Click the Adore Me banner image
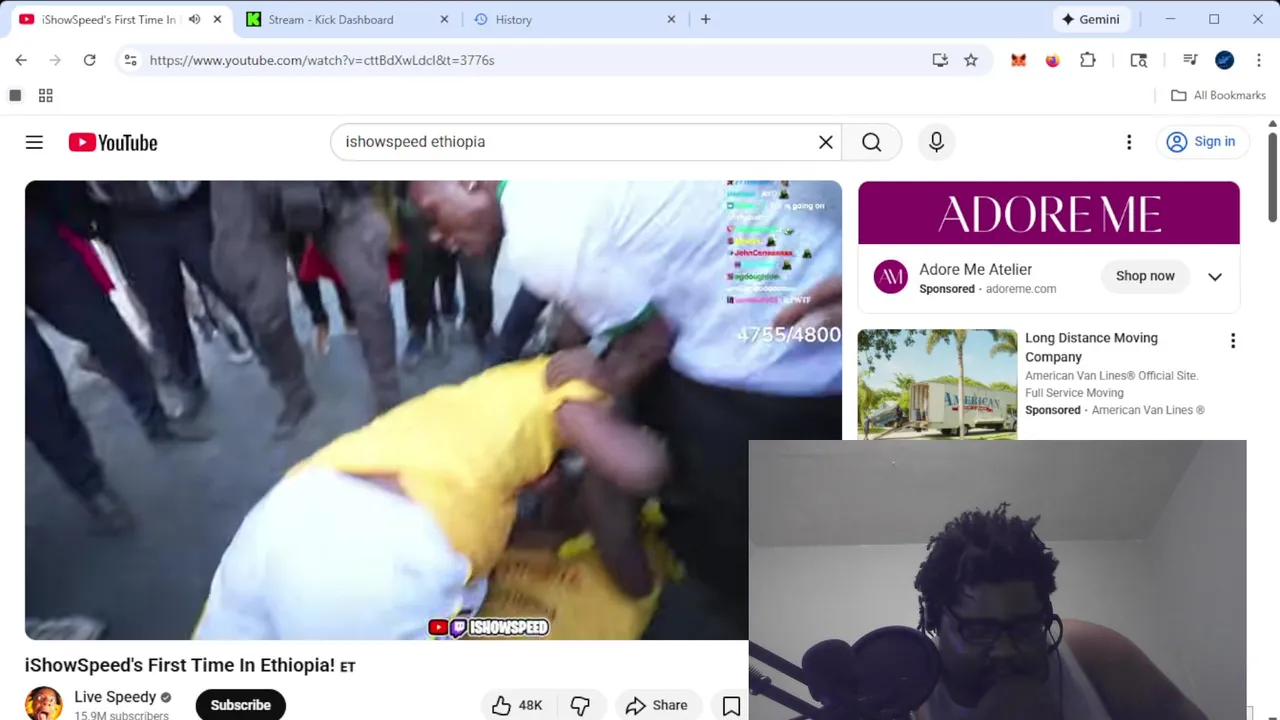 [x=1049, y=213]
